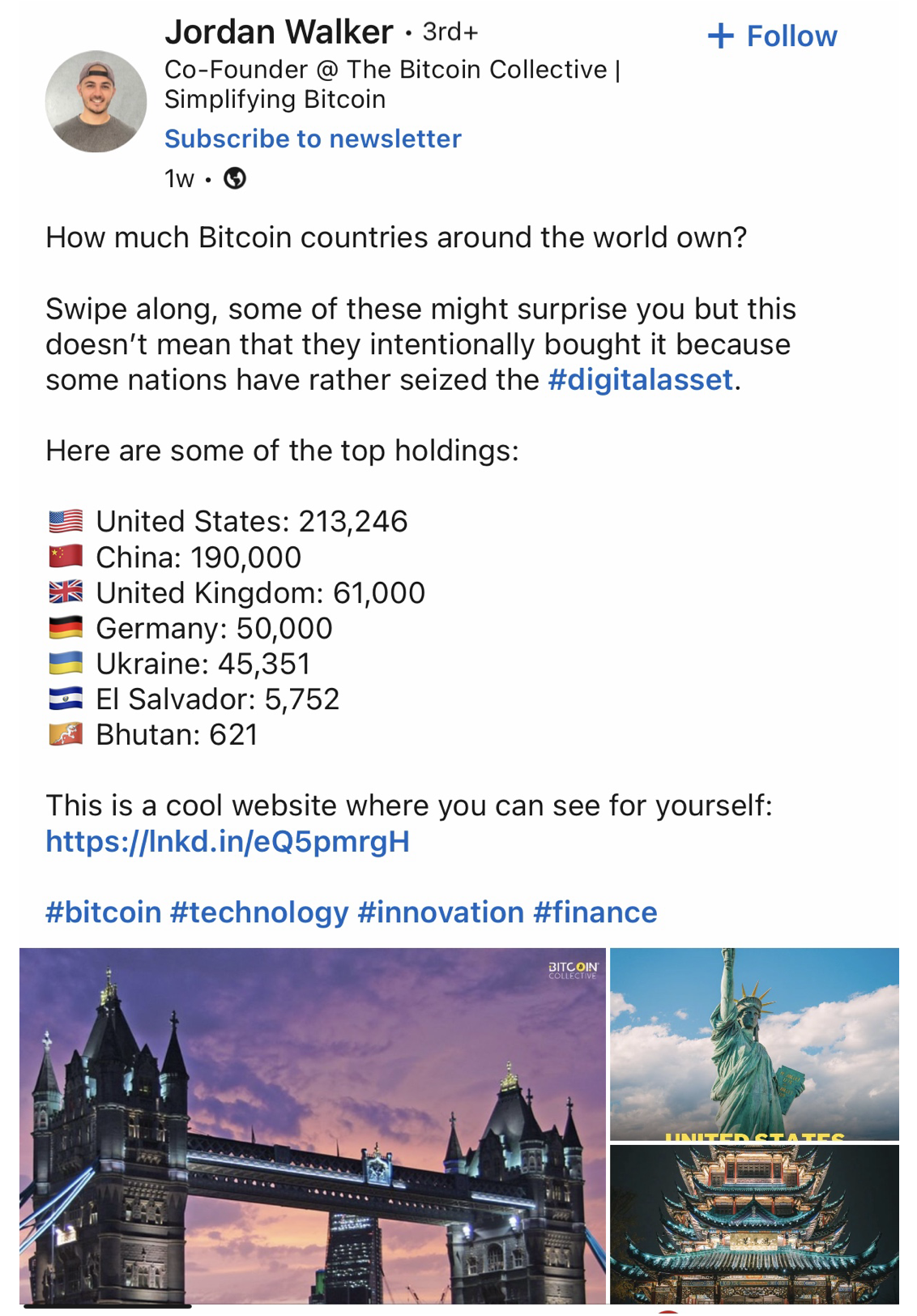Click the public visibility globe icon
The width and height of the screenshot is (917, 1316).
(235, 178)
